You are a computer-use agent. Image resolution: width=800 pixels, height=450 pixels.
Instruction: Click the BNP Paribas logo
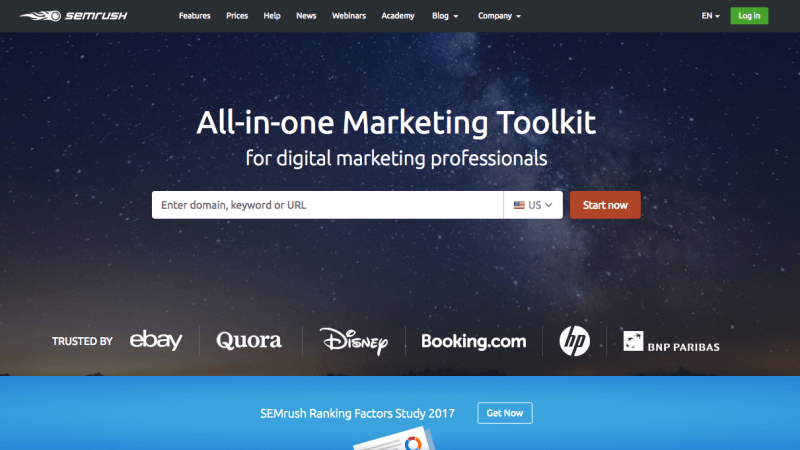point(671,341)
